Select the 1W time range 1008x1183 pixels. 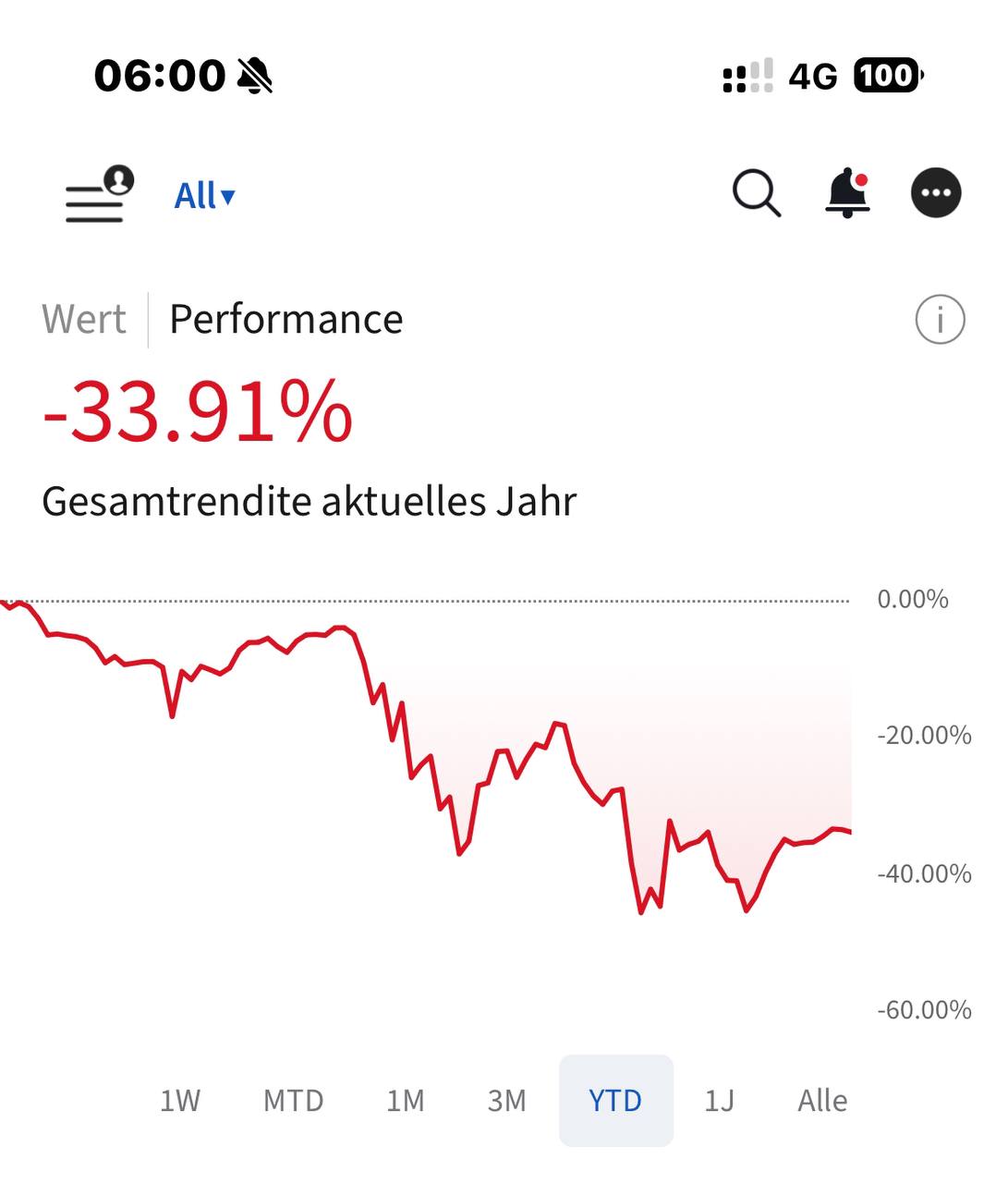pos(180,1101)
